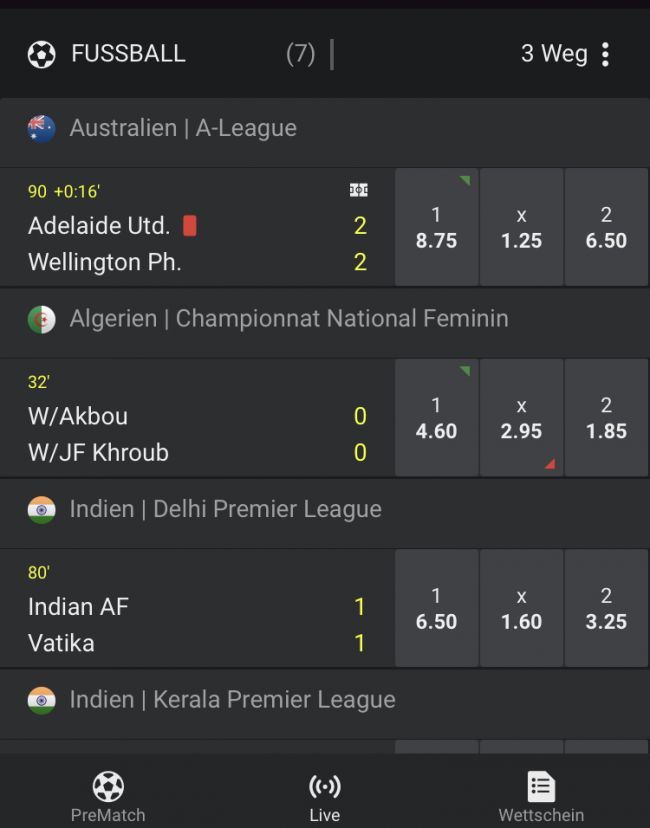Viewport: 650px width, 828px height.
Task: Open the Wettschein bet slip tab
Action: click(541, 796)
